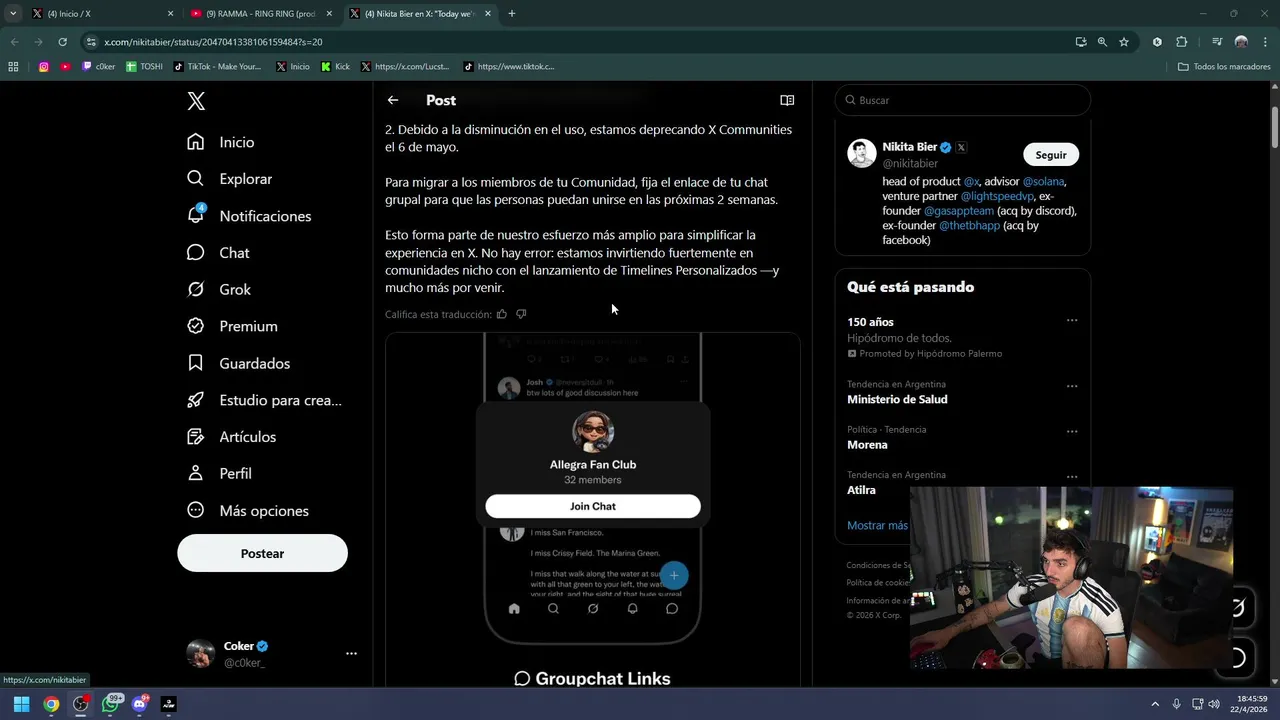Open the TOSHI bookmark
Image resolution: width=1280 pixels, height=720 pixels.
(144, 67)
